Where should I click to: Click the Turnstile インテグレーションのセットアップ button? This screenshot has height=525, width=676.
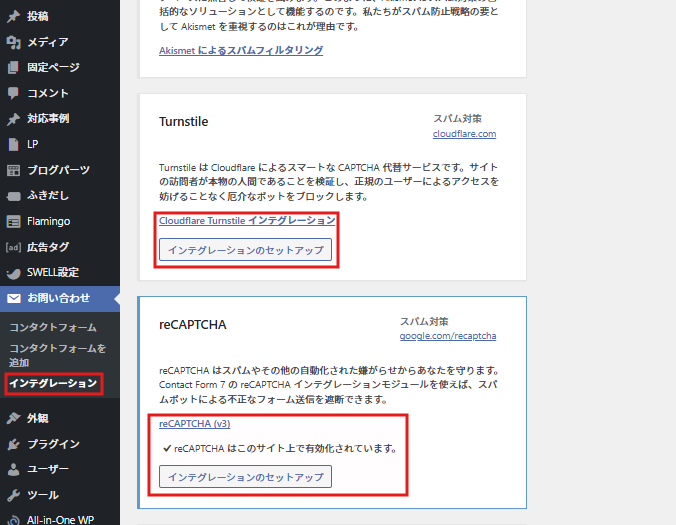[x=245, y=249]
